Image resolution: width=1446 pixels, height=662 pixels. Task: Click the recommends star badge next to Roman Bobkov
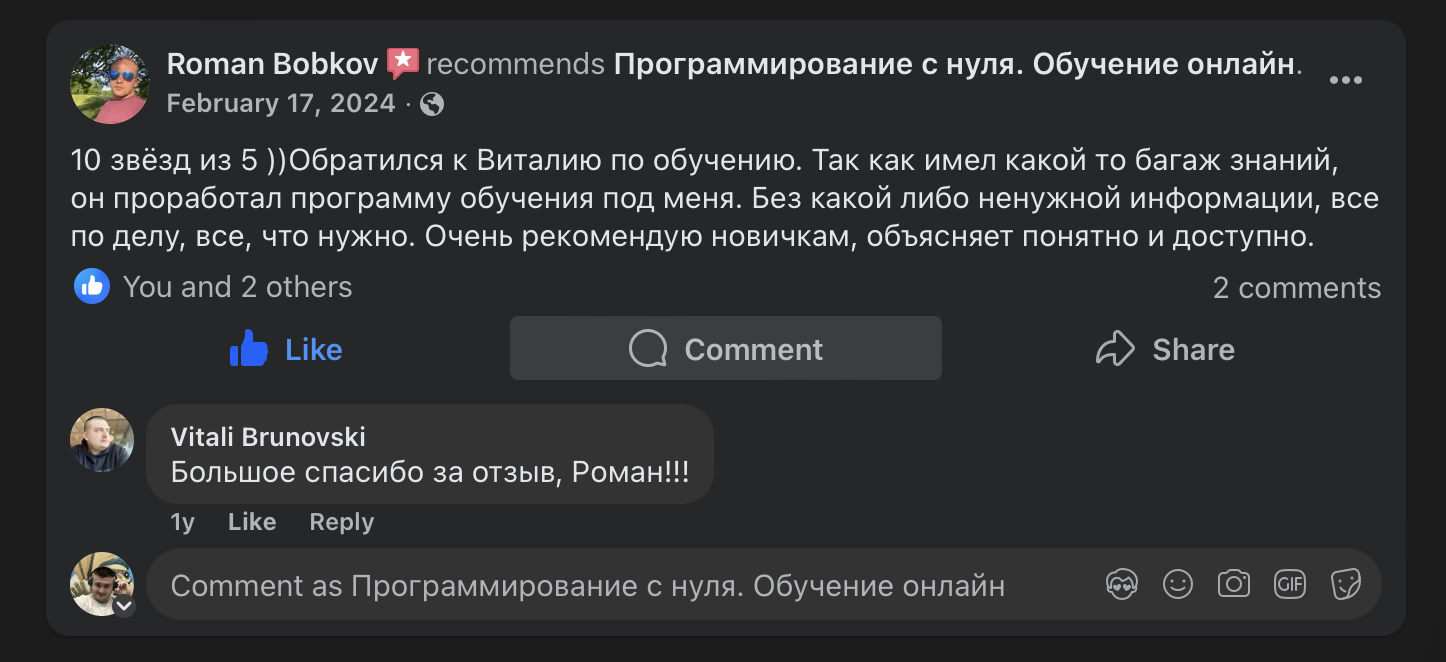pos(402,62)
